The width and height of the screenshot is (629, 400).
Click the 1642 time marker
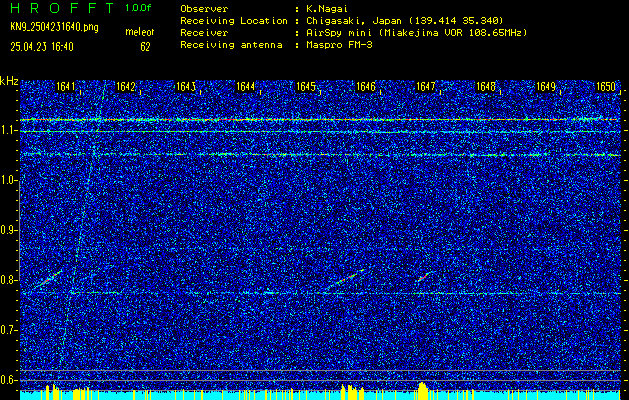pos(125,87)
